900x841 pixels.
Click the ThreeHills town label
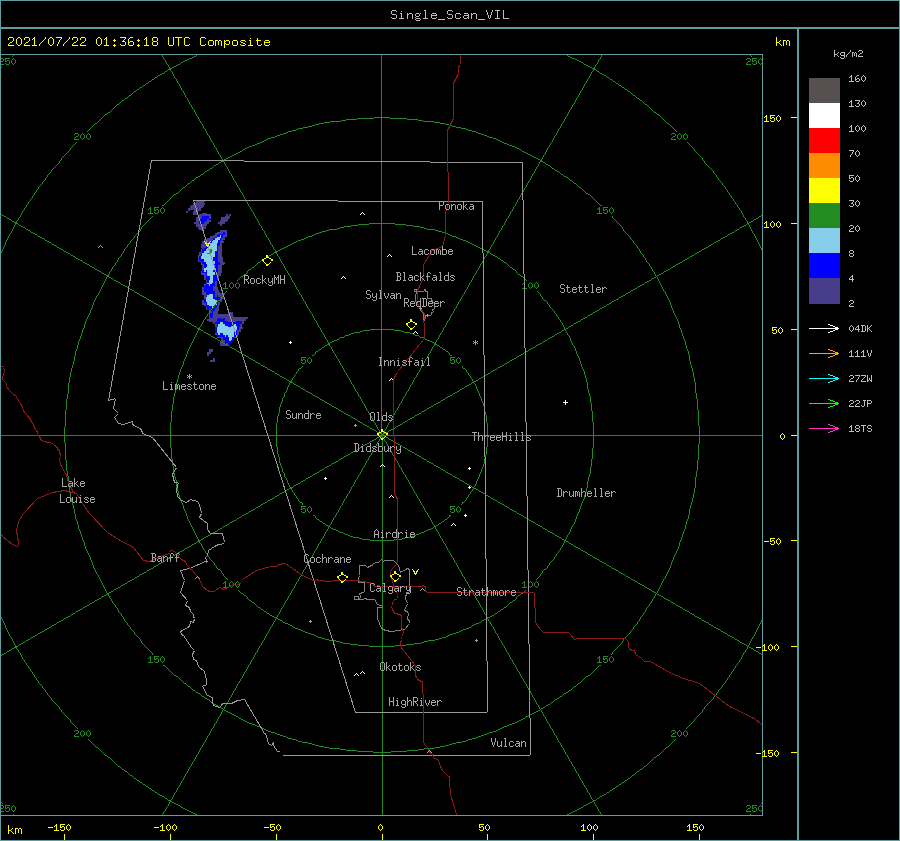tap(501, 437)
